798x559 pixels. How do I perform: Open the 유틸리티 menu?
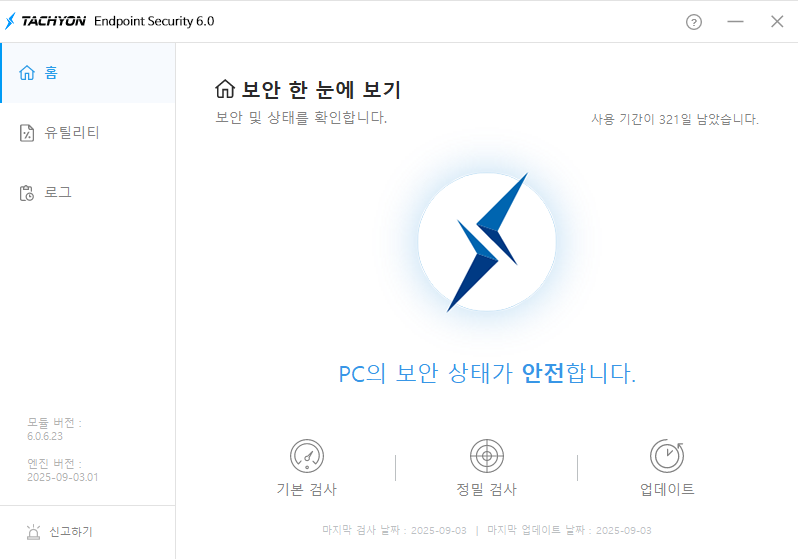coord(88,133)
